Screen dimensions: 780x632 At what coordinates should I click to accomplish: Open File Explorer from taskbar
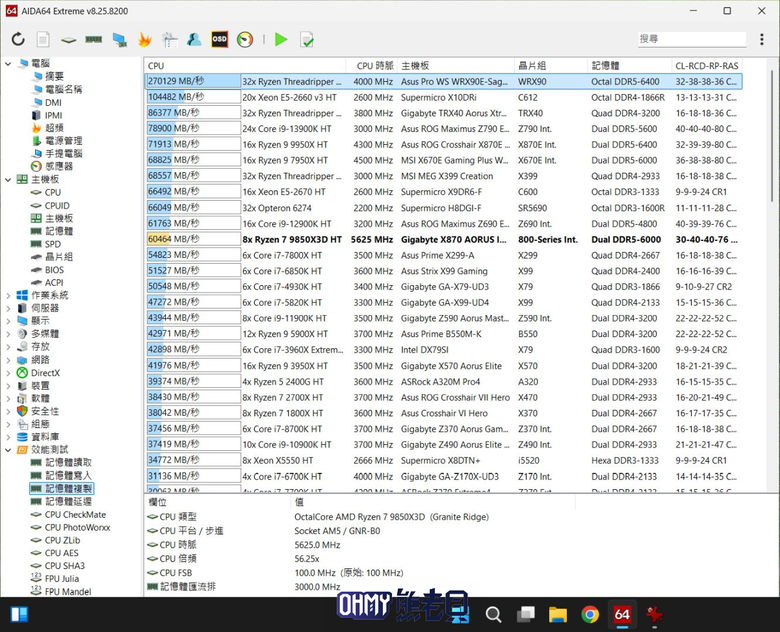click(x=557, y=615)
